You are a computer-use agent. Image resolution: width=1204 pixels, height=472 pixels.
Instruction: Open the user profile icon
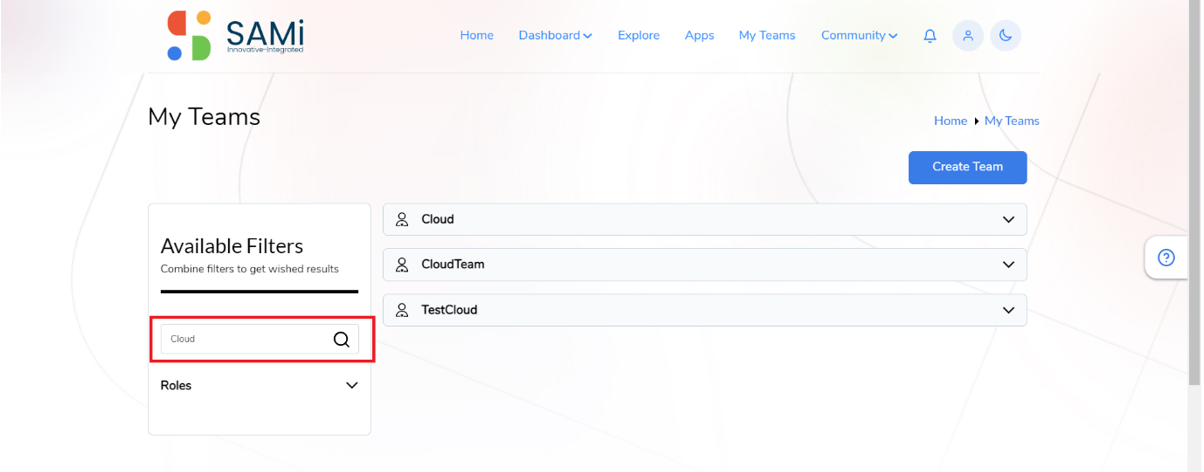(x=968, y=36)
